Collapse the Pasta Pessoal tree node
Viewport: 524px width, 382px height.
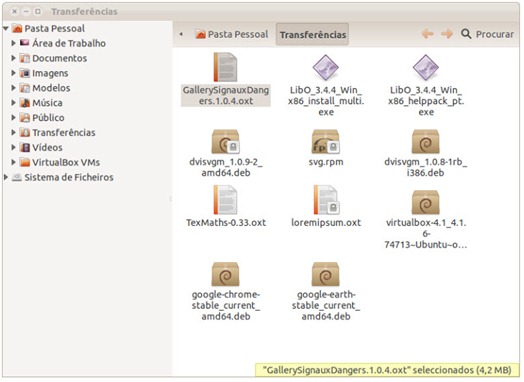[6, 28]
